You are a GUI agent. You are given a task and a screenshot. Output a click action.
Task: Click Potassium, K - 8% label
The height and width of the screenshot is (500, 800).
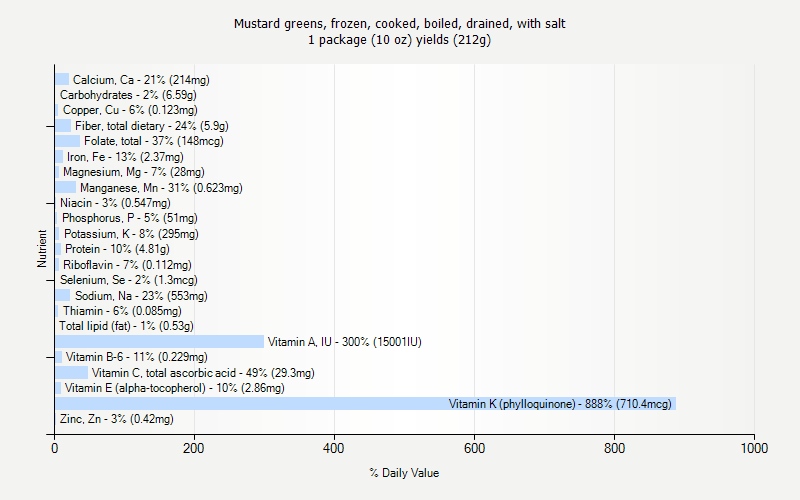tap(131, 234)
